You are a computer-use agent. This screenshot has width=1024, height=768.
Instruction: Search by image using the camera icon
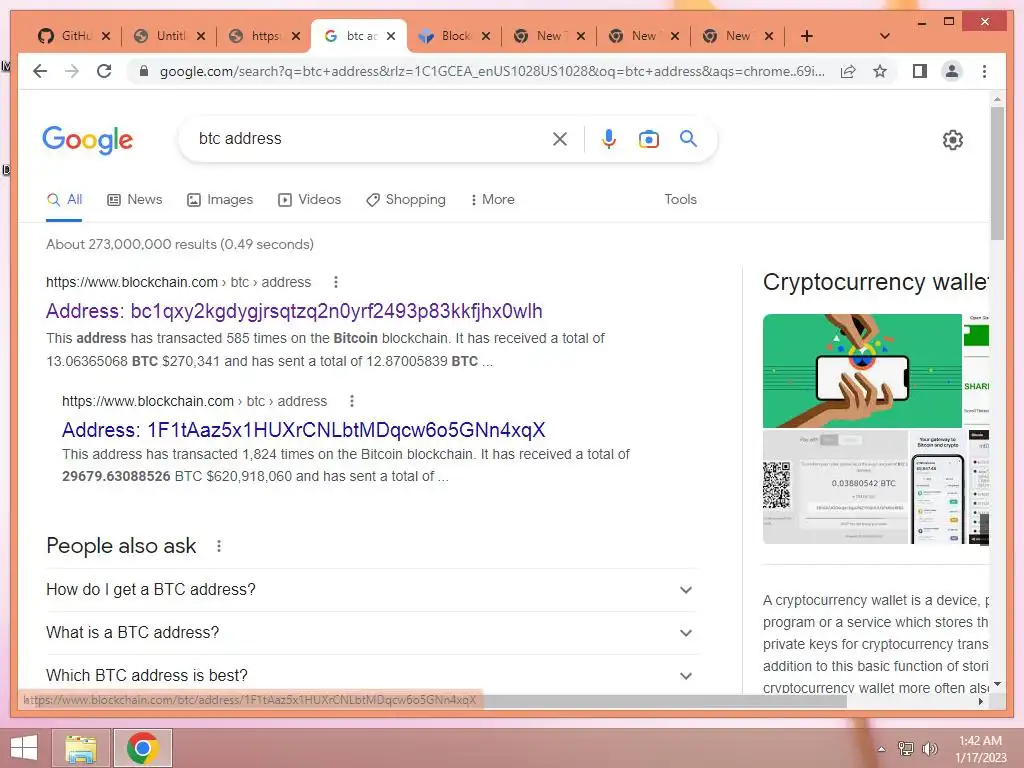tap(648, 138)
